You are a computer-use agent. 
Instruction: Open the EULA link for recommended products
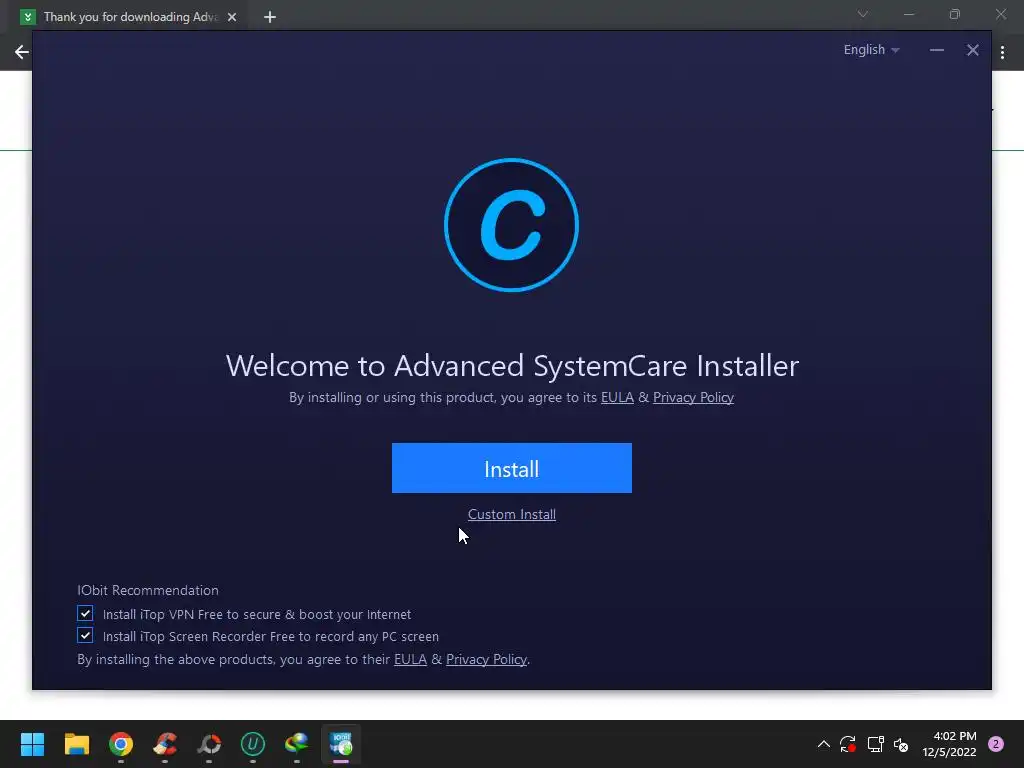click(x=410, y=660)
